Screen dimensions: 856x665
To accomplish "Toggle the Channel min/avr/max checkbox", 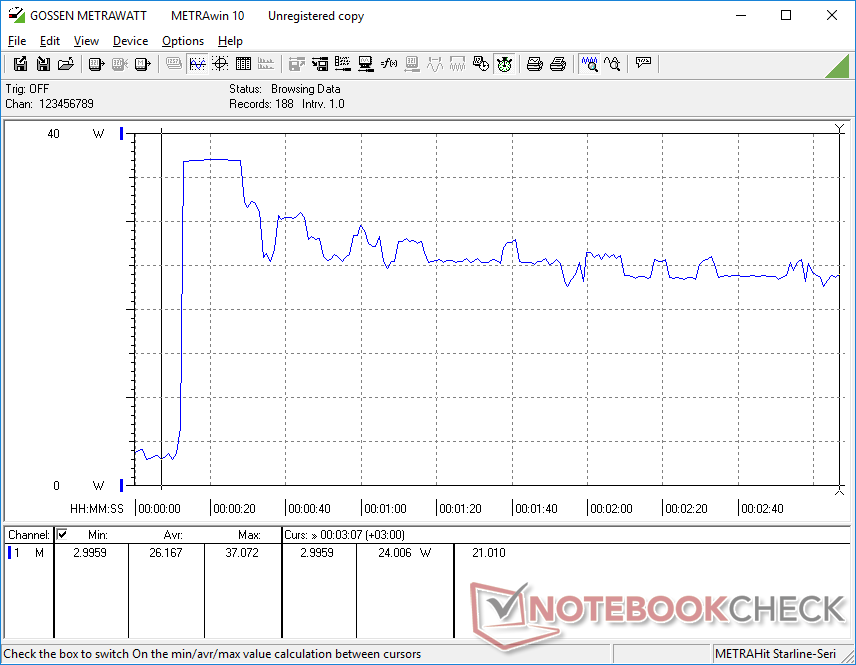I will 62,534.
